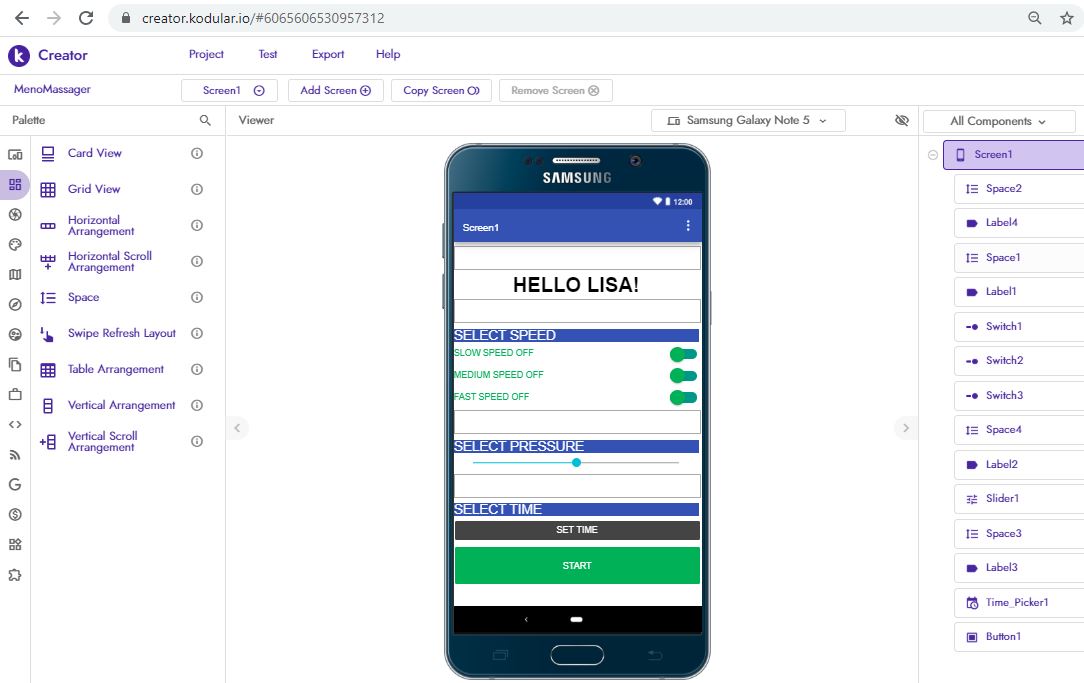Open the Maps palette category icon
Viewport: 1084px width, 683px height.
[15, 274]
